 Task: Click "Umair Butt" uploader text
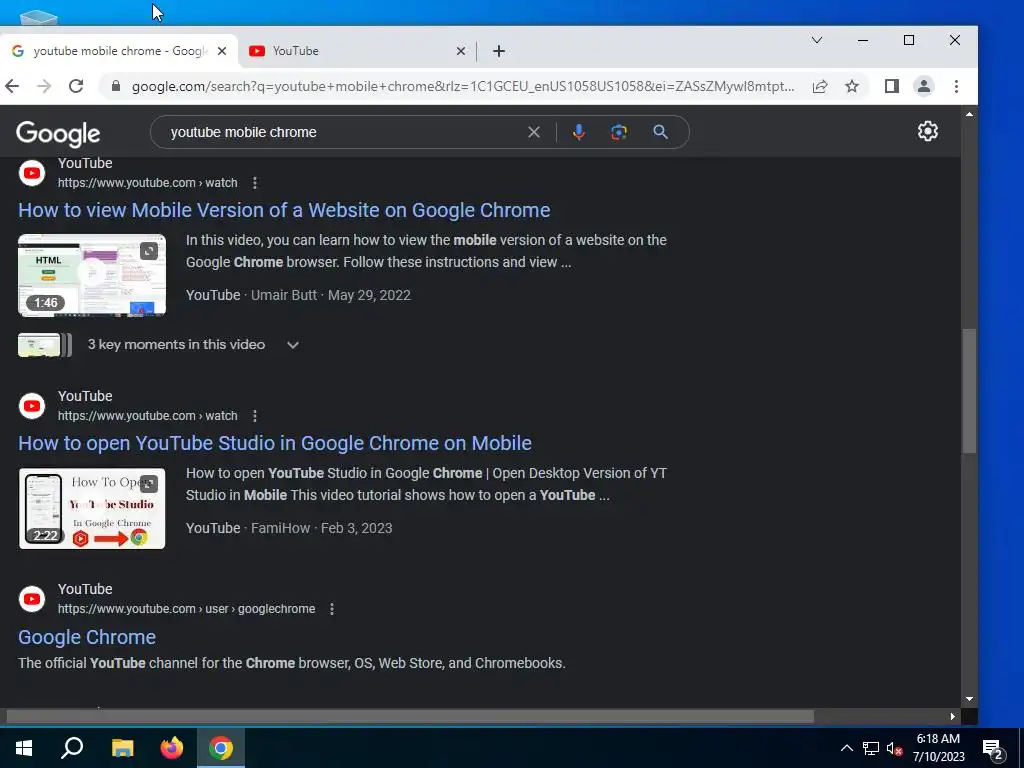click(283, 295)
